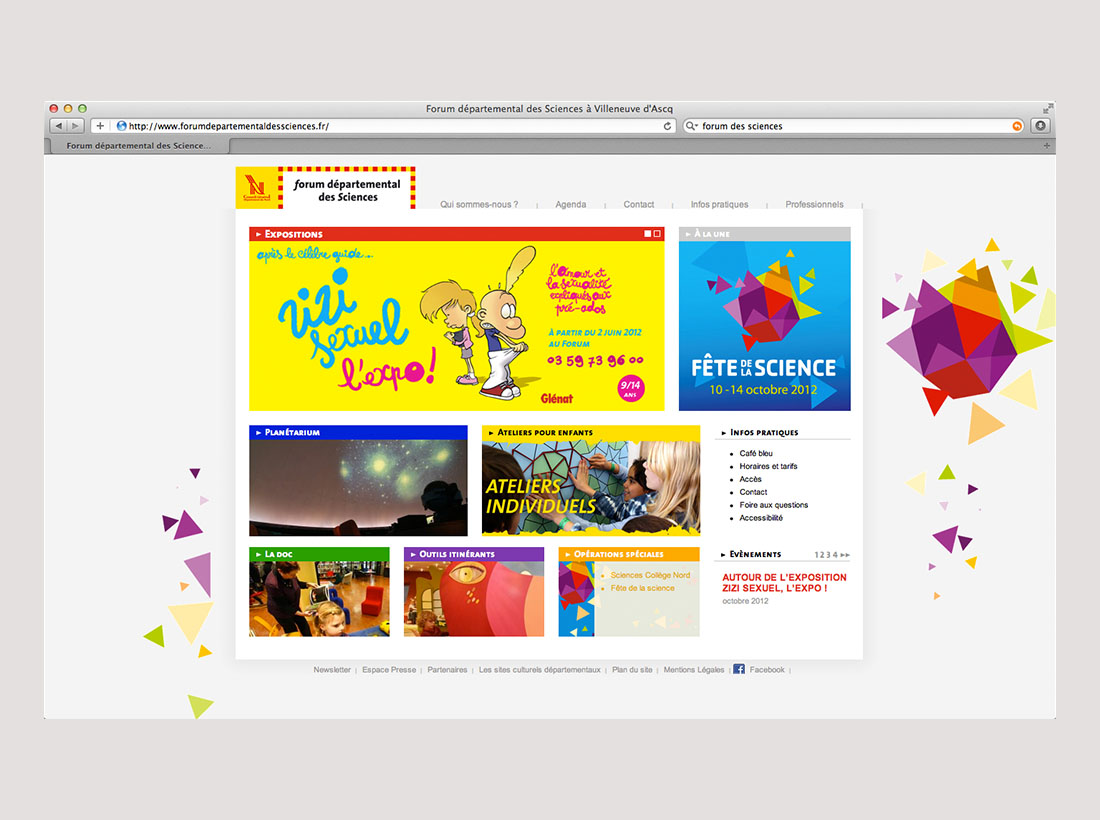Go to events page 1
The width and height of the screenshot is (1100, 820).
817,555
